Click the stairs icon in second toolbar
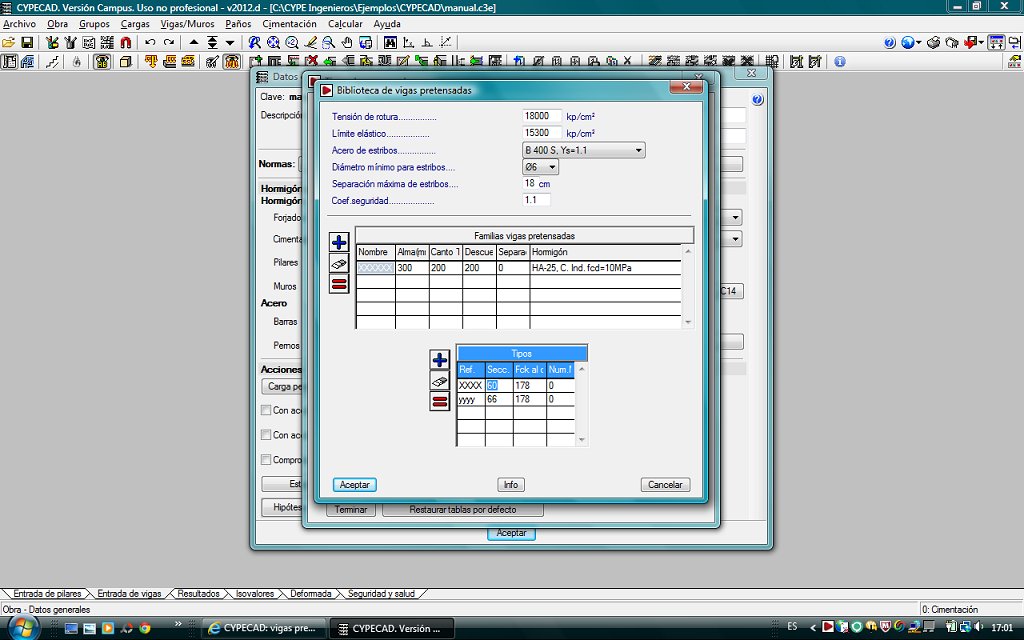 coord(53,62)
